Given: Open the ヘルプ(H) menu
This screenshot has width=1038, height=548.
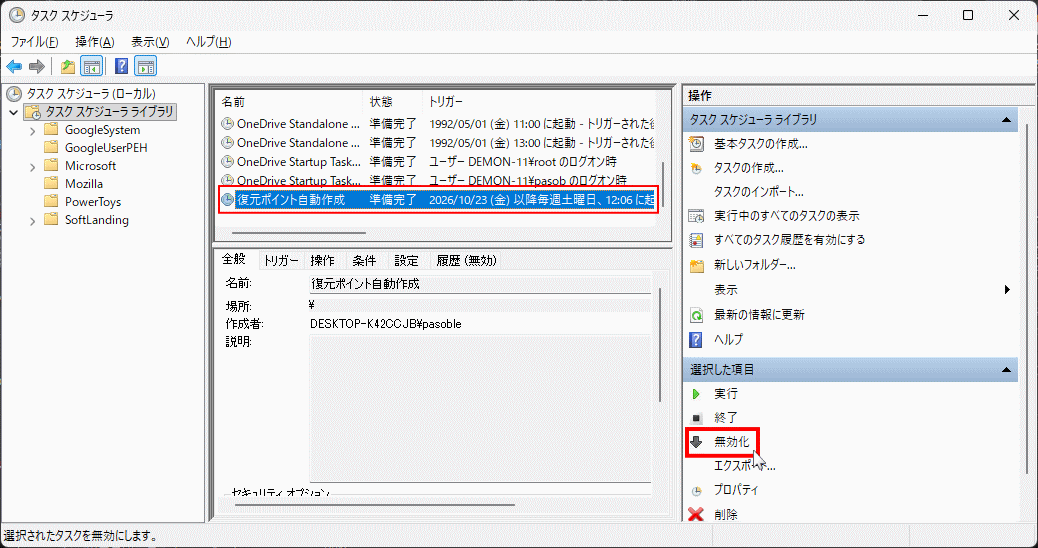Looking at the screenshot, I should [x=209, y=42].
